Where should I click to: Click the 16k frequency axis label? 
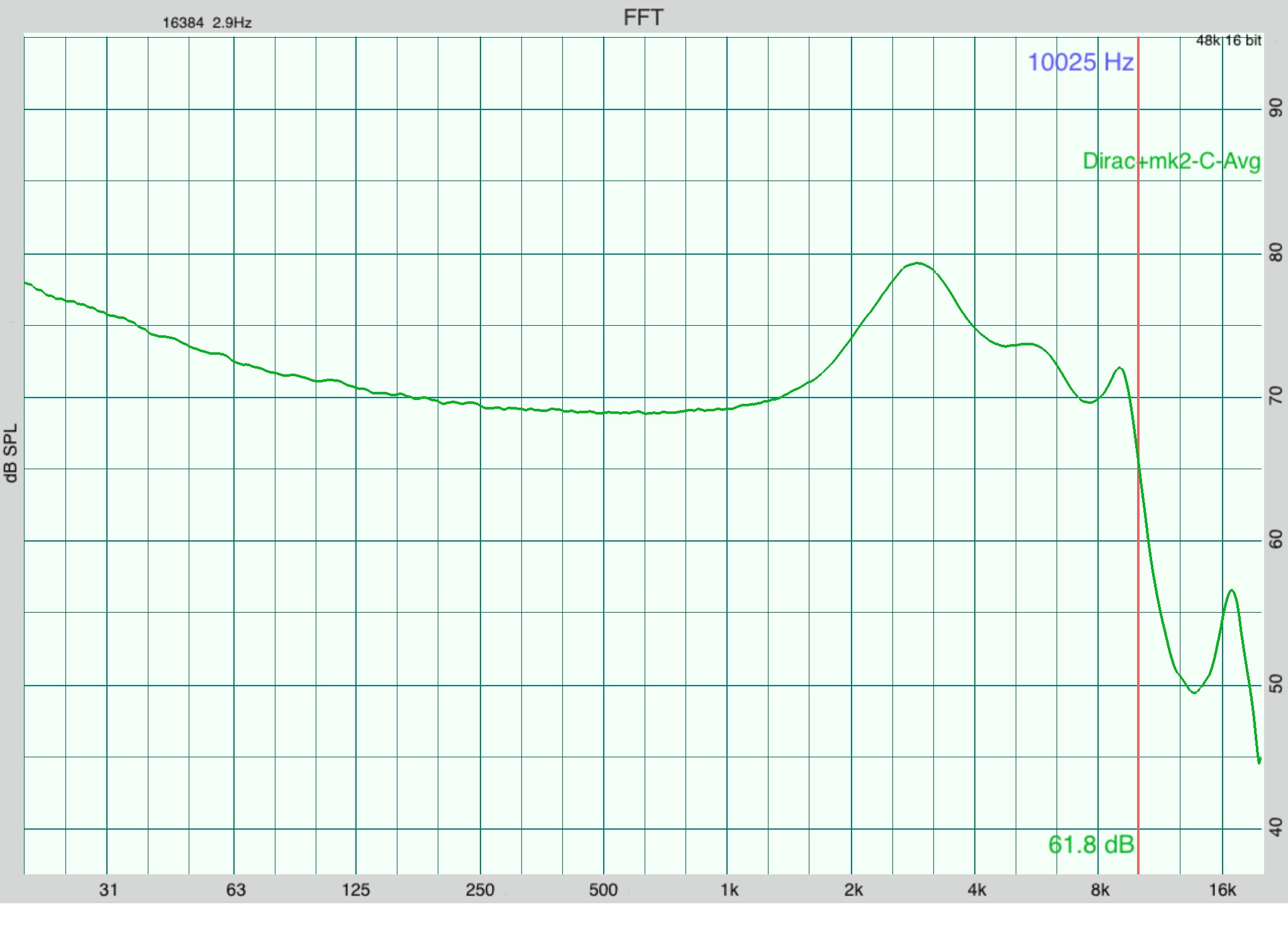pyautogui.click(x=1223, y=890)
